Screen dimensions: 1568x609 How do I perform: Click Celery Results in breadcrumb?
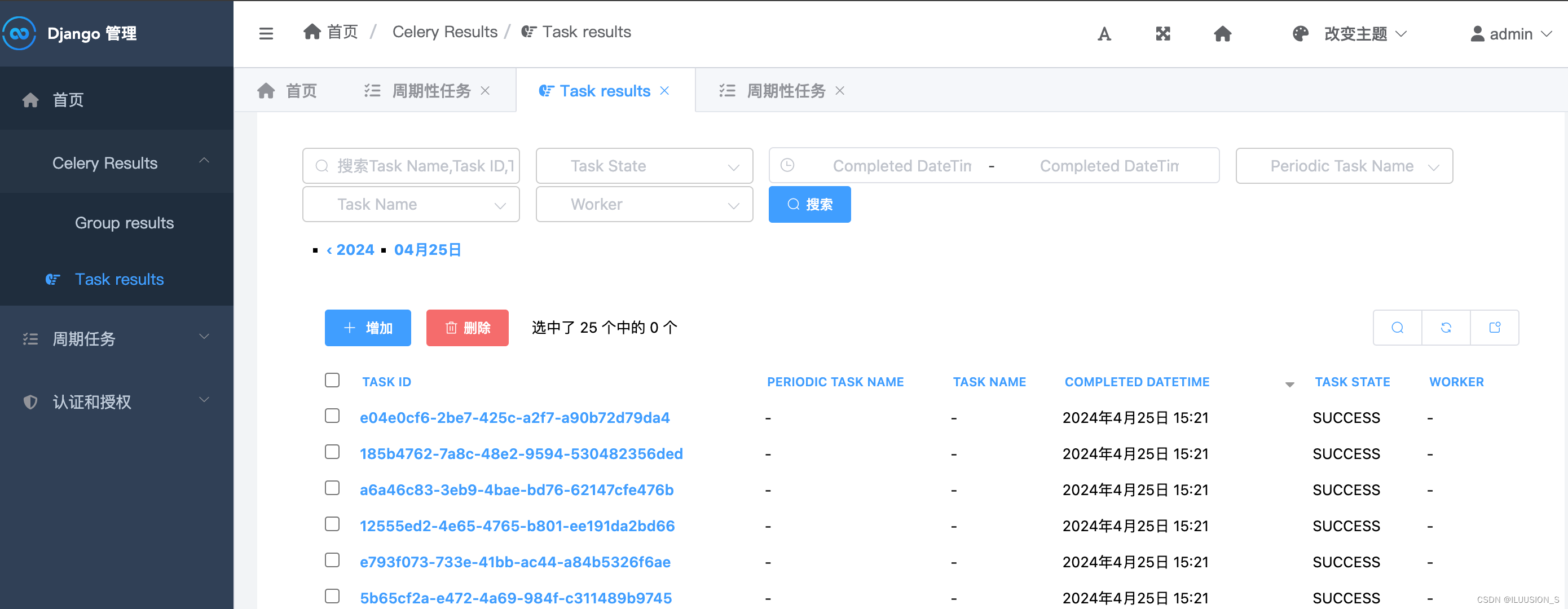click(445, 32)
